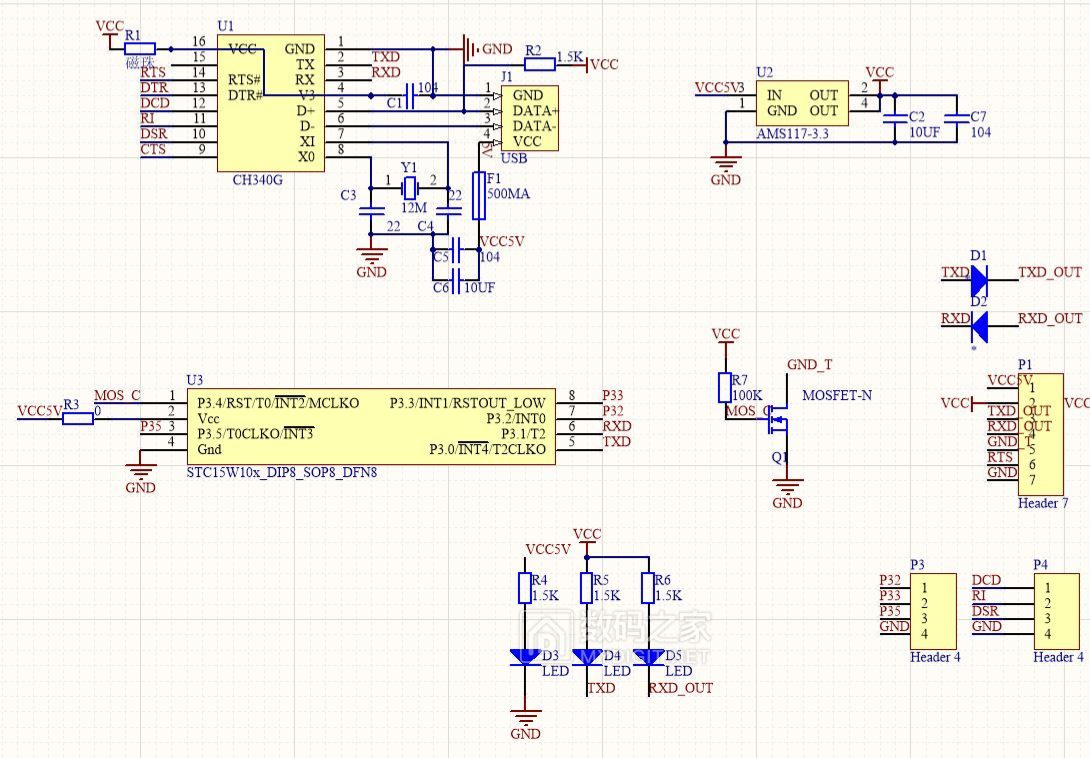
Task: Select the C6 10UF capacitor symbol
Action: (456, 280)
